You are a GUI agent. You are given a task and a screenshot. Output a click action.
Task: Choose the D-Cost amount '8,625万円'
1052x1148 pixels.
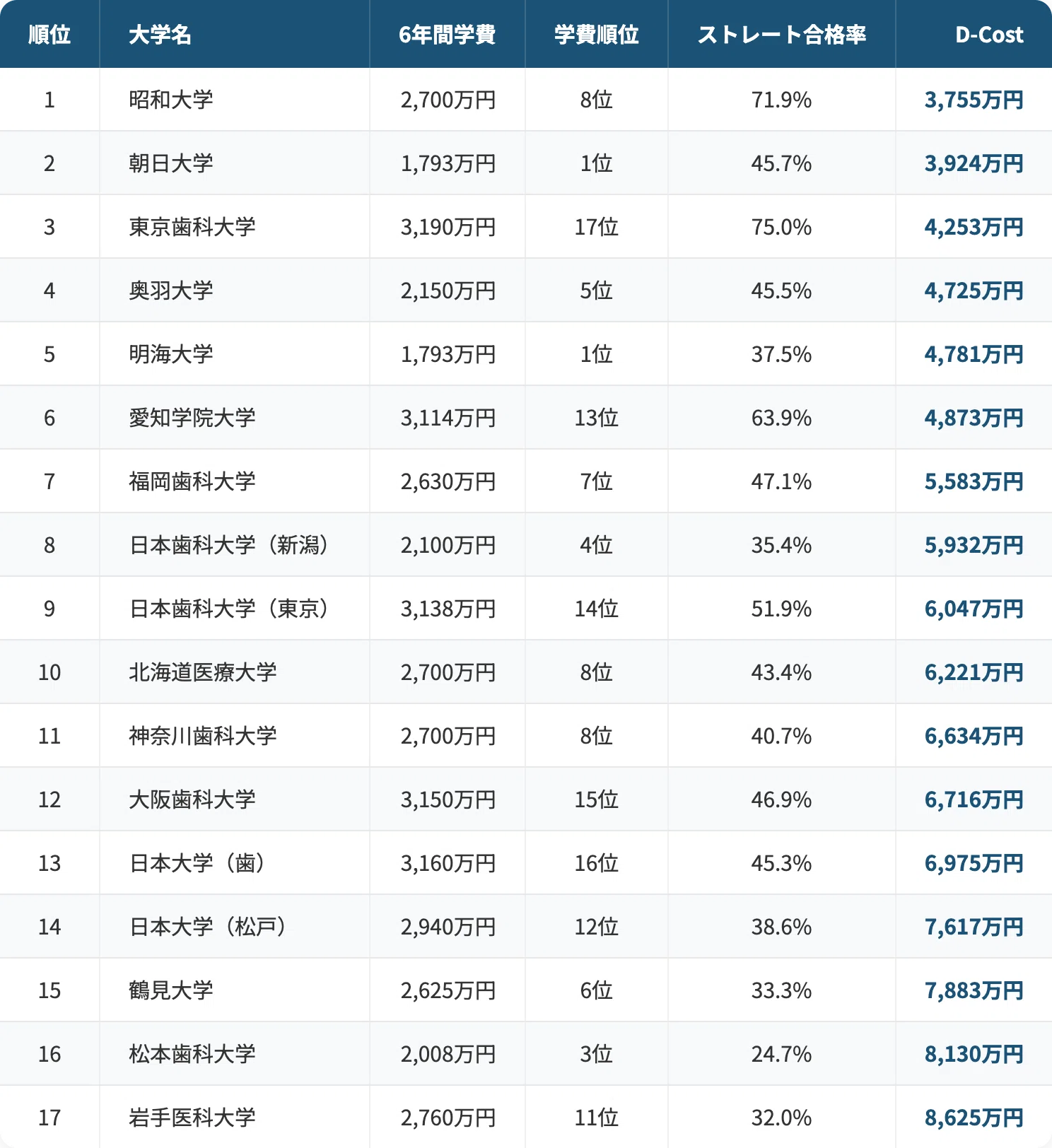click(974, 1118)
